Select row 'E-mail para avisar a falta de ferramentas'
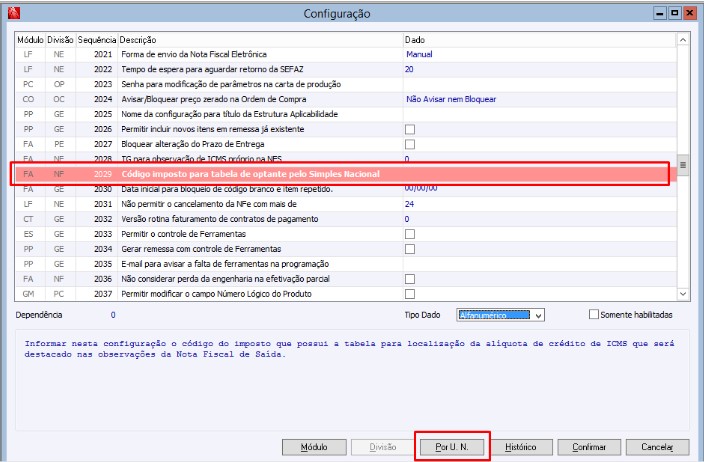 [x=346, y=264]
